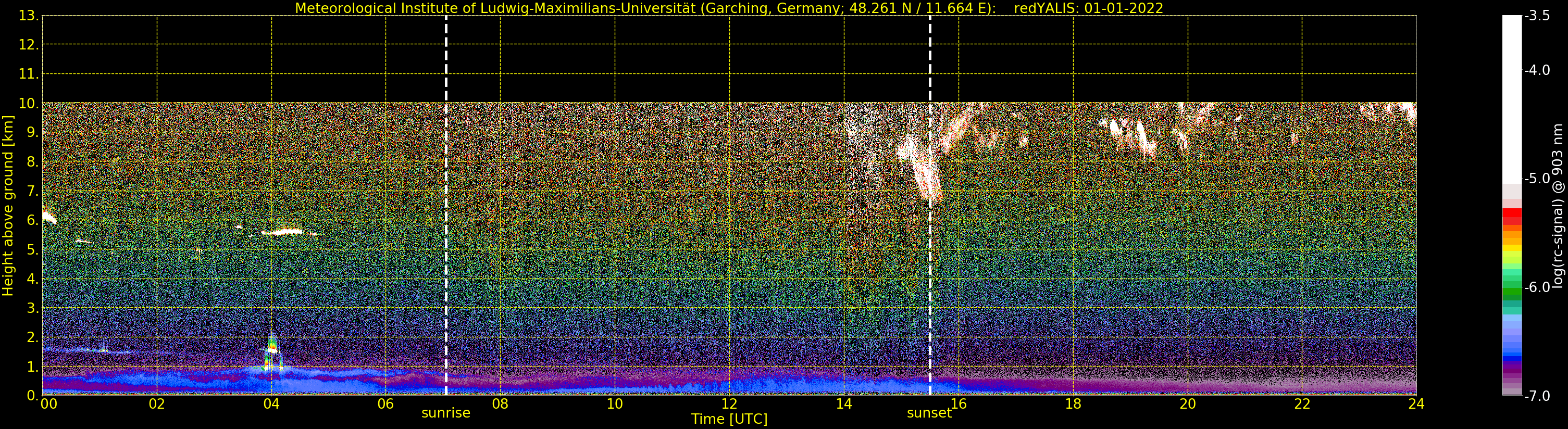1568x429 pixels.
Task: Click the '16' time axis tick label
Action: [x=959, y=404]
